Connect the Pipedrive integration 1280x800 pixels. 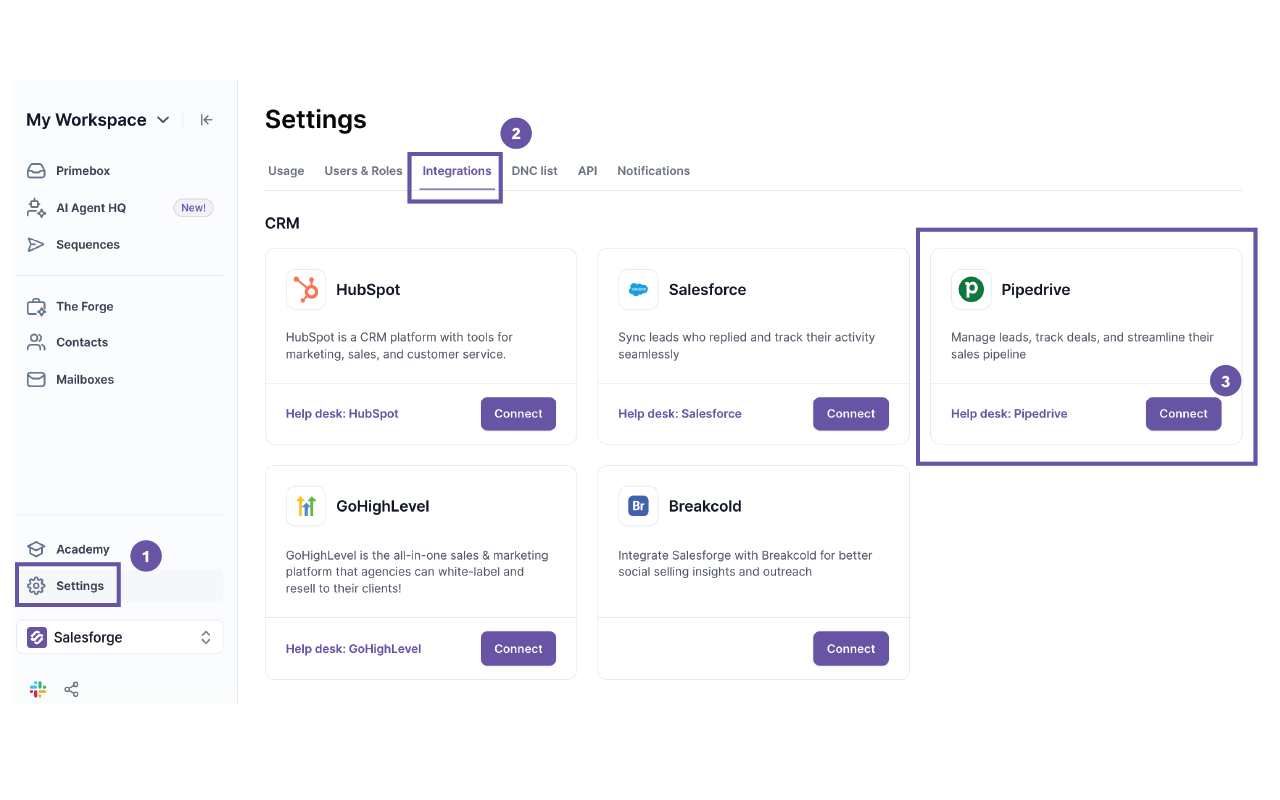coord(1183,414)
